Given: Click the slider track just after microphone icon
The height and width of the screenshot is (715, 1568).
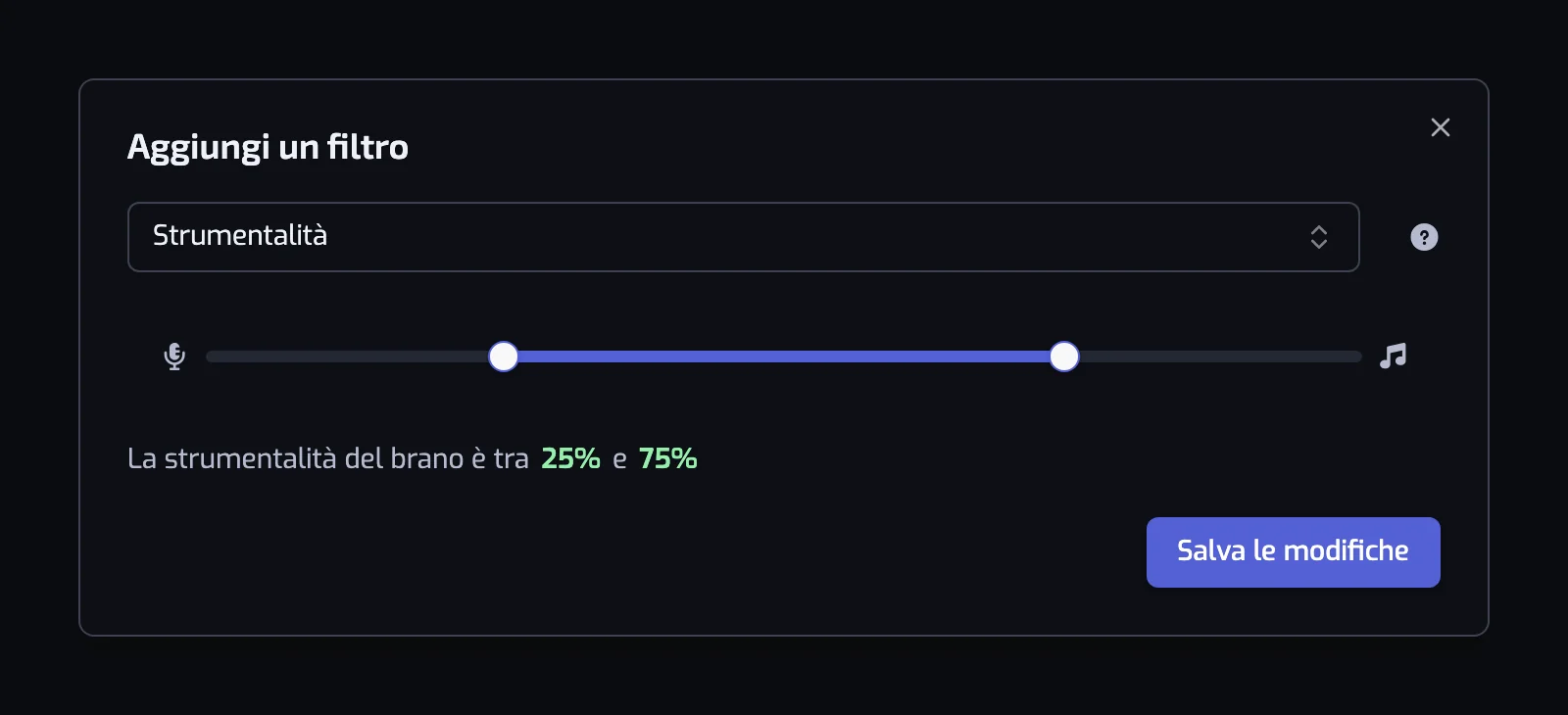Looking at the screenshot, I should 220,357.
